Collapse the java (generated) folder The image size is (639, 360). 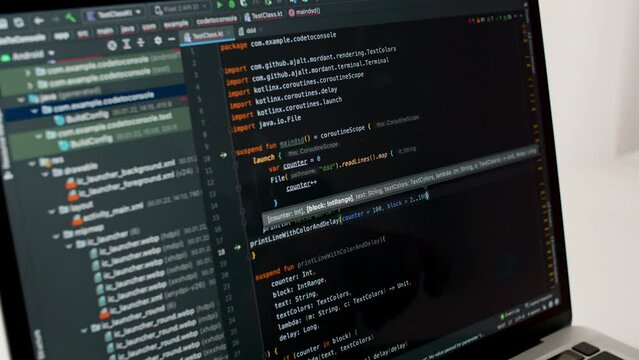tap(20, 99)
